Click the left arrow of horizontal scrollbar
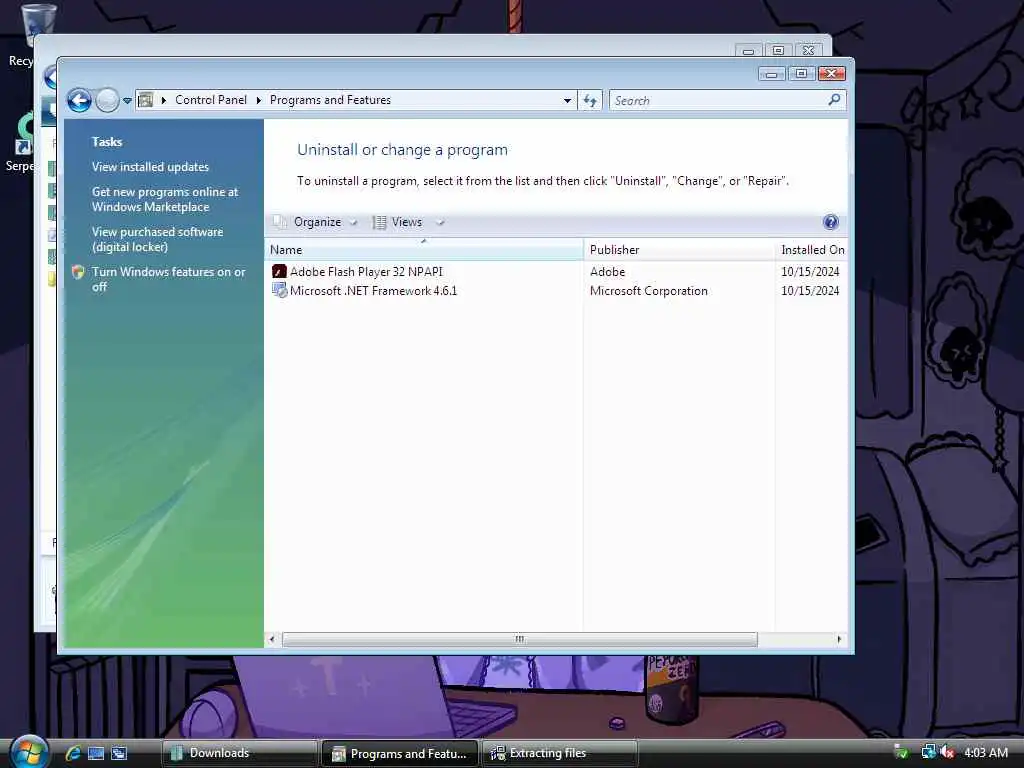Screen dimensions: 1024x768 (272, 639)
